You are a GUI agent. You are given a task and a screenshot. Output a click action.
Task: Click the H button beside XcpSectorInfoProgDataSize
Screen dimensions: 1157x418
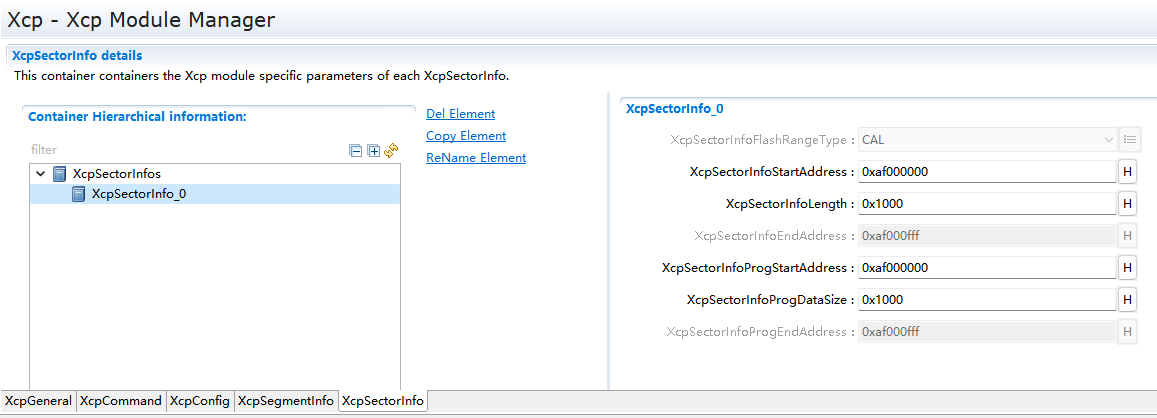tap(1128, 300)
